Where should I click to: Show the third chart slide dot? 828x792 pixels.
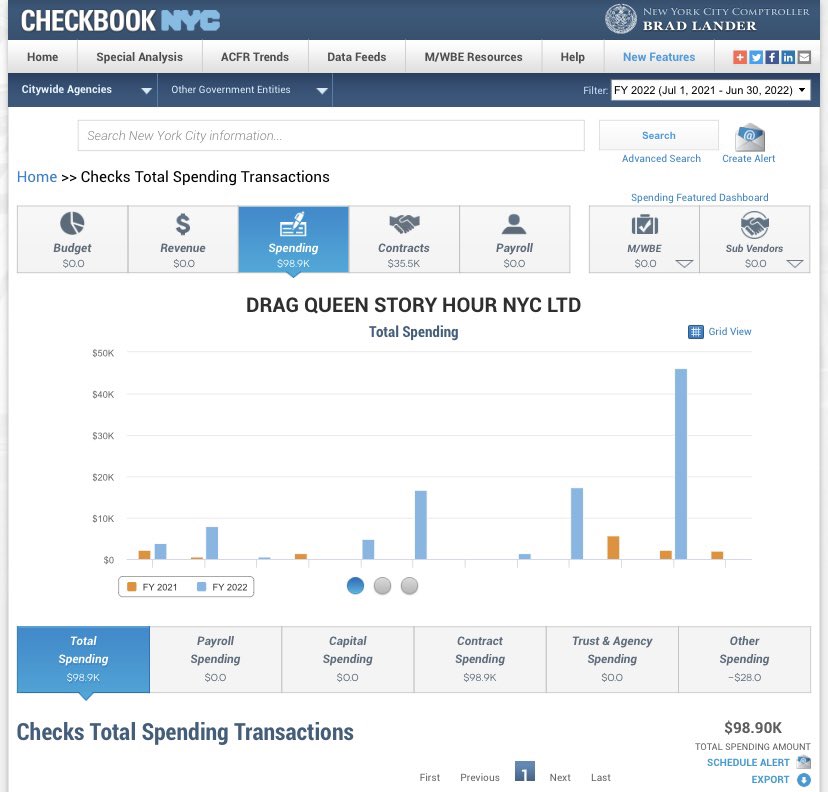[409, 586]
